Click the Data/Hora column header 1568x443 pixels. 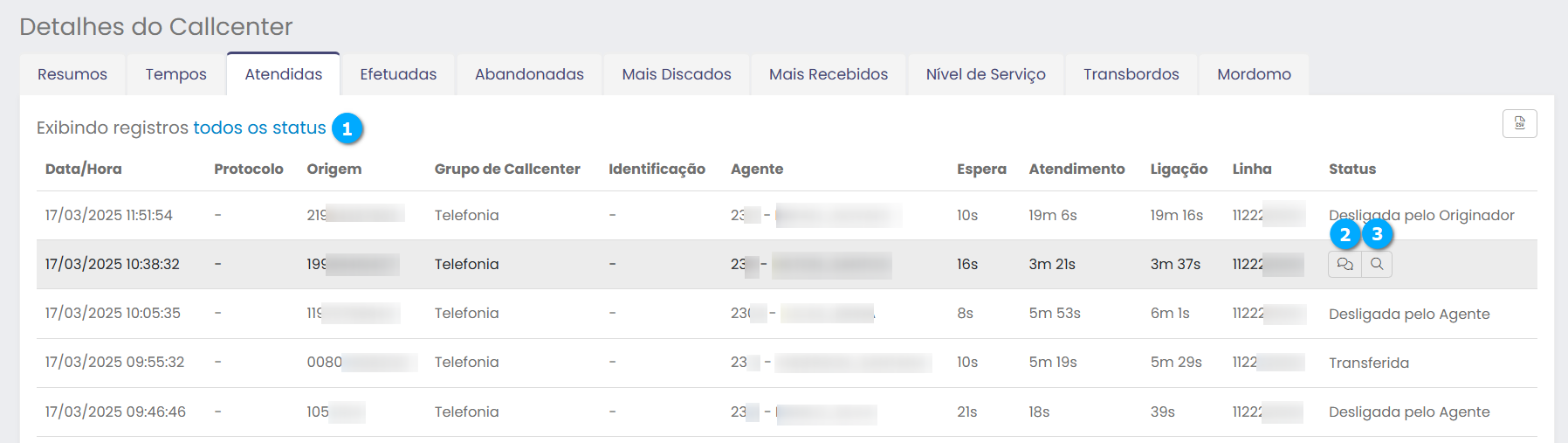coord(84,169)
